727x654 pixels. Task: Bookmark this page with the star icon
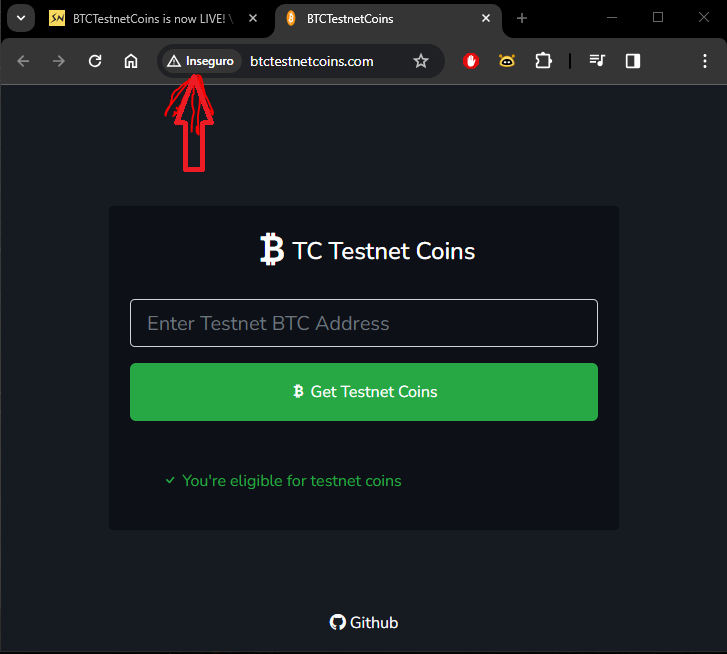click(421, 61)
